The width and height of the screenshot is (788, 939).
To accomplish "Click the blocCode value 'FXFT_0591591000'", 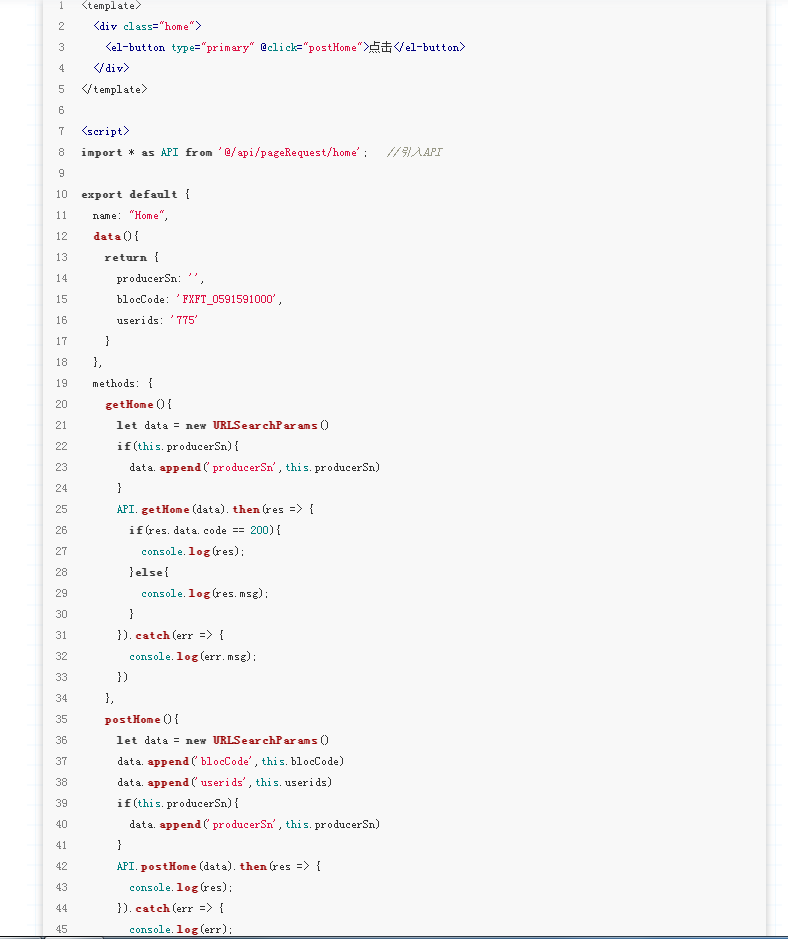I will [229, 299].
